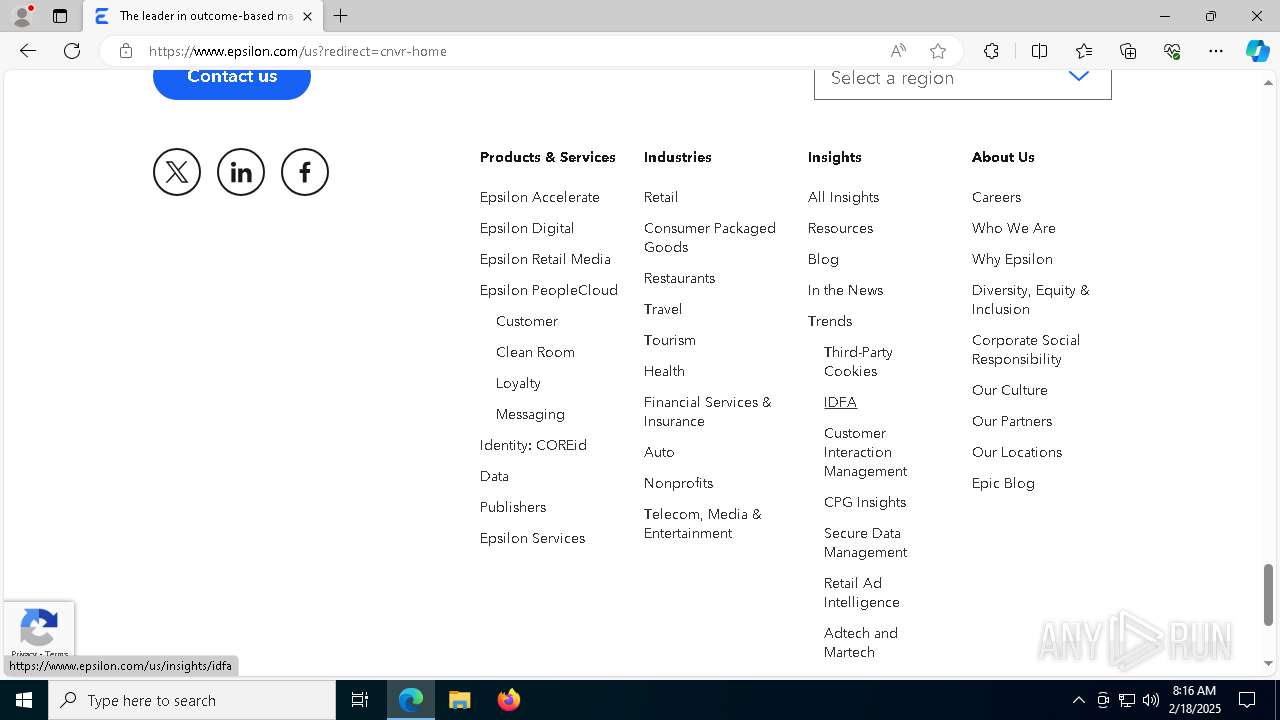Launch Firefox from the taskbar
The image size is (1280, 720).
(x=508, y=700)
